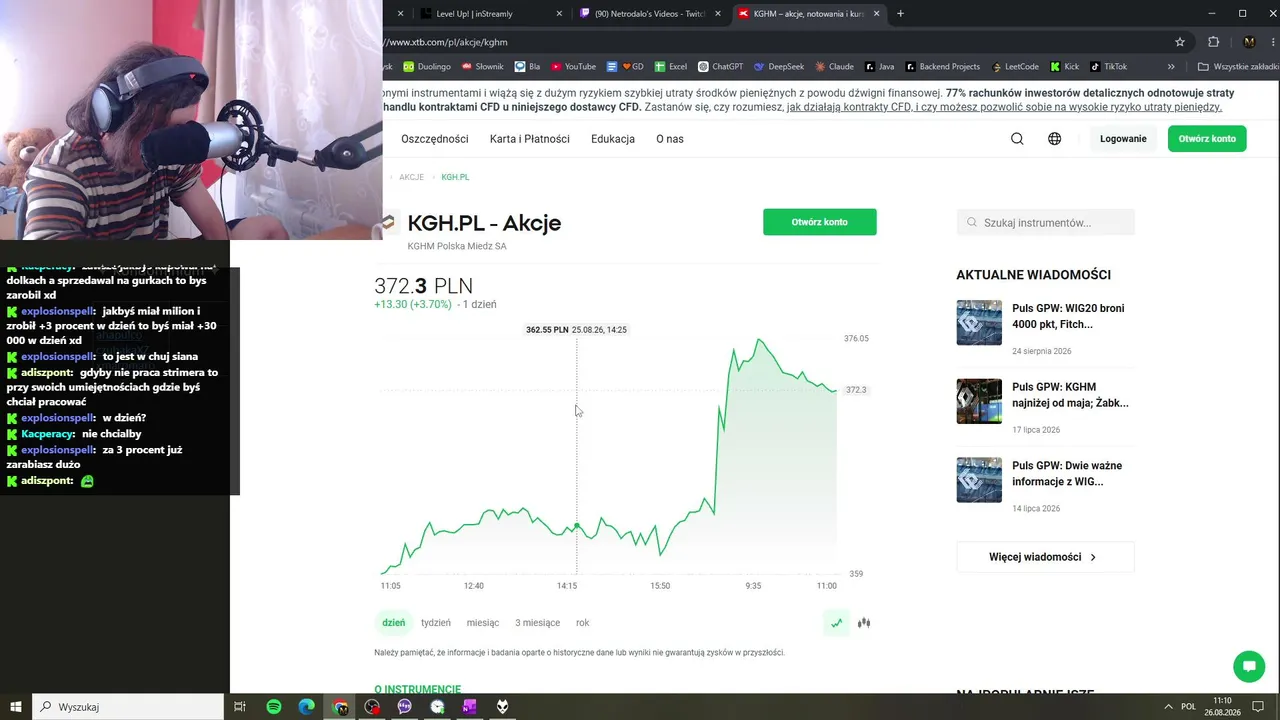The image size is (1280, 720).
Task: Select the rok chart range
Action: [x=583, y=623]
